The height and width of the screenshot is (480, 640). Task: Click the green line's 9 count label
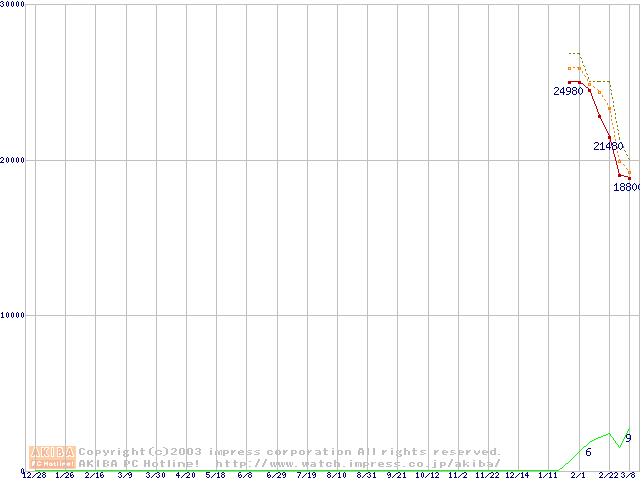[x=628, y=438]
